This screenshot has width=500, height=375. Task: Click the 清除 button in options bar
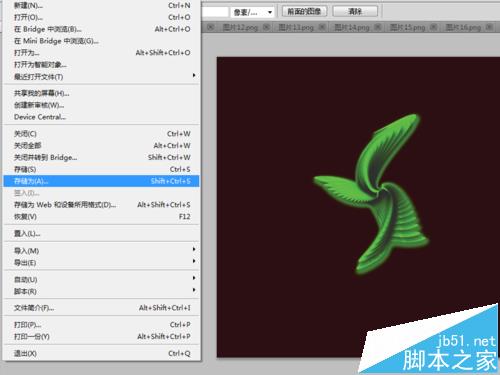[355, 12]
